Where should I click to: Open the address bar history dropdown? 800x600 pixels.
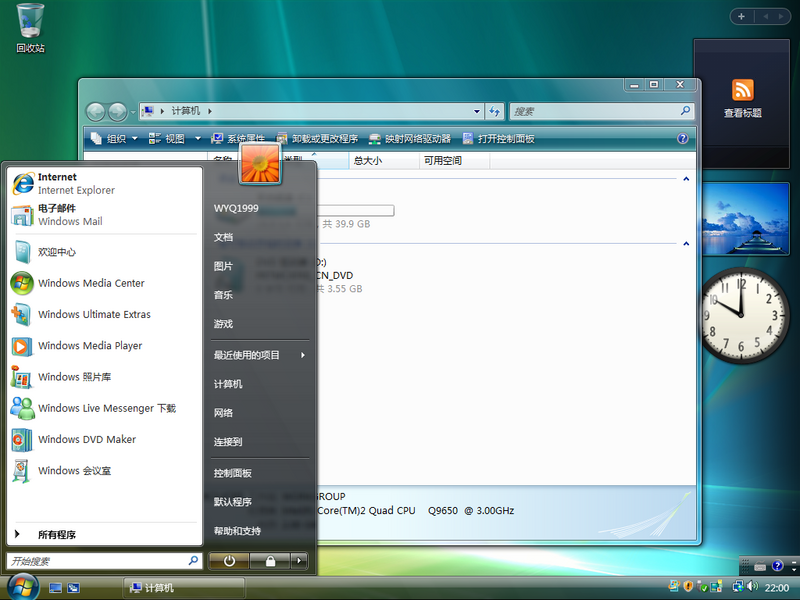(x=477, y=111)
